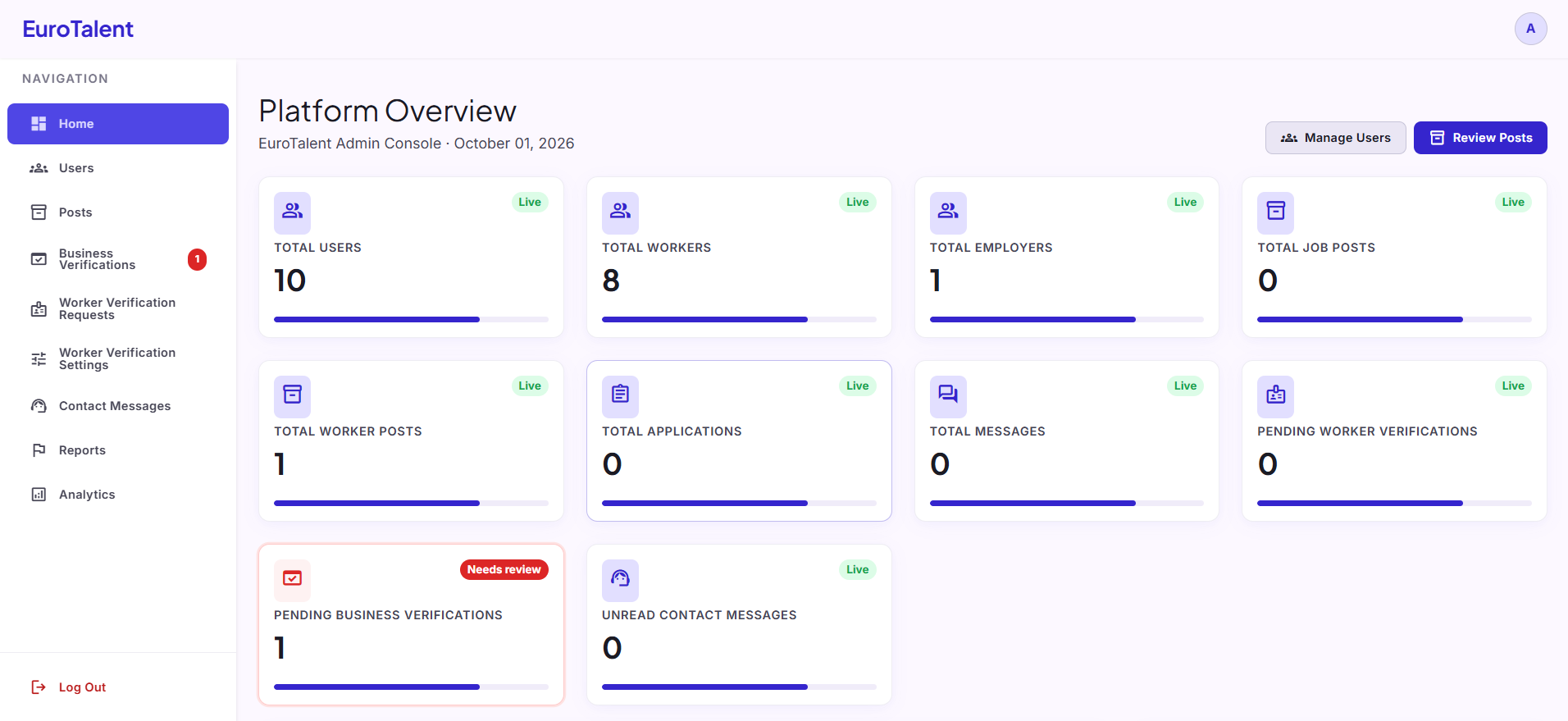Click the 'Platform Overview' heading
Viewport: 1568px width, 721px height.
click(x=387, y=111)
